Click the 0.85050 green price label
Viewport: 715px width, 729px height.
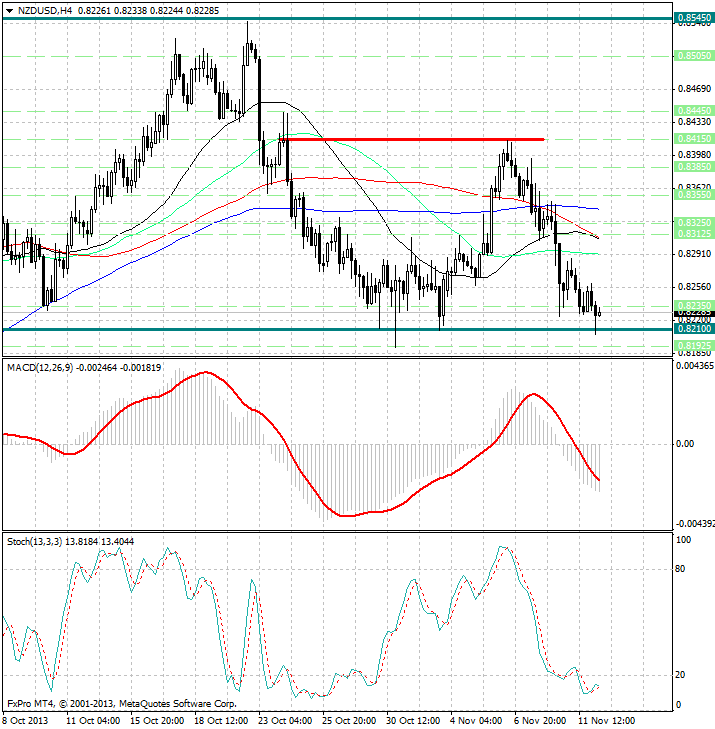click(x=694, y=56)
